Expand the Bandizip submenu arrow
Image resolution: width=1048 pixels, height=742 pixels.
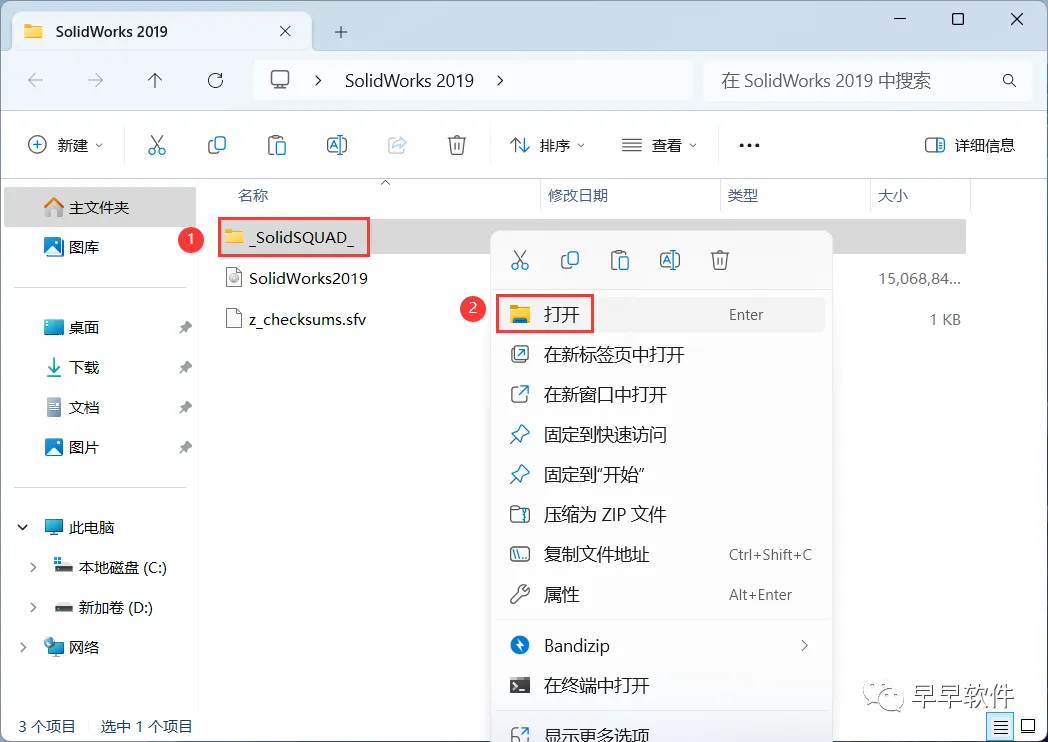point(805,646)
